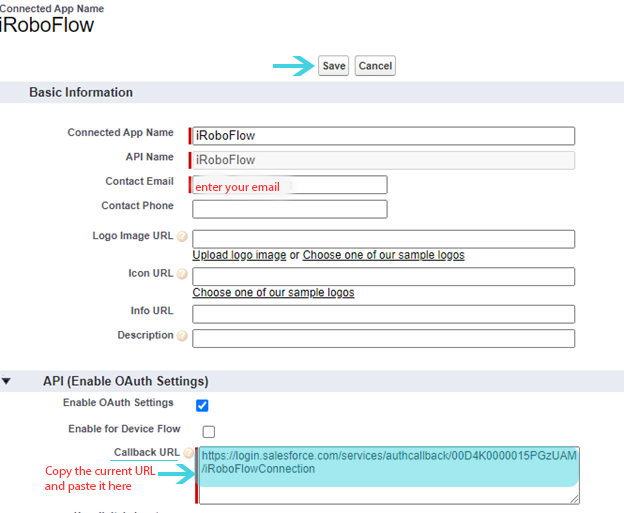Collapse API (Enable OAuth Settings) section
This screenshot has height=513, width=624.
click(8, 381)
